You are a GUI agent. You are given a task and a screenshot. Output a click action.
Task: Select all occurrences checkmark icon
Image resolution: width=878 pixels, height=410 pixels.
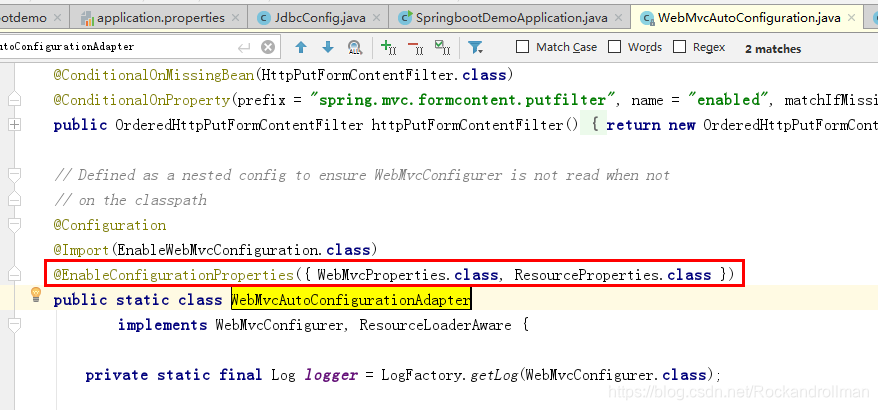442,48
